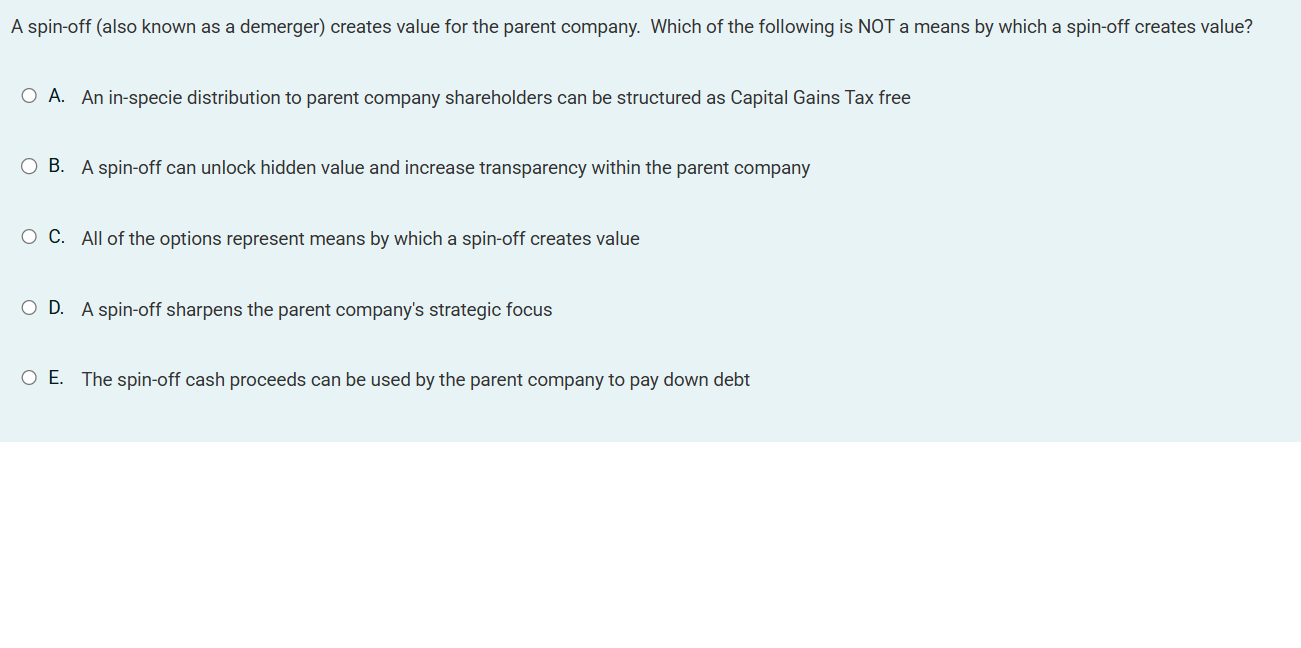1301x648 pixels.
Task: Click the question text about spin-offs
Action: click(630, 26)
